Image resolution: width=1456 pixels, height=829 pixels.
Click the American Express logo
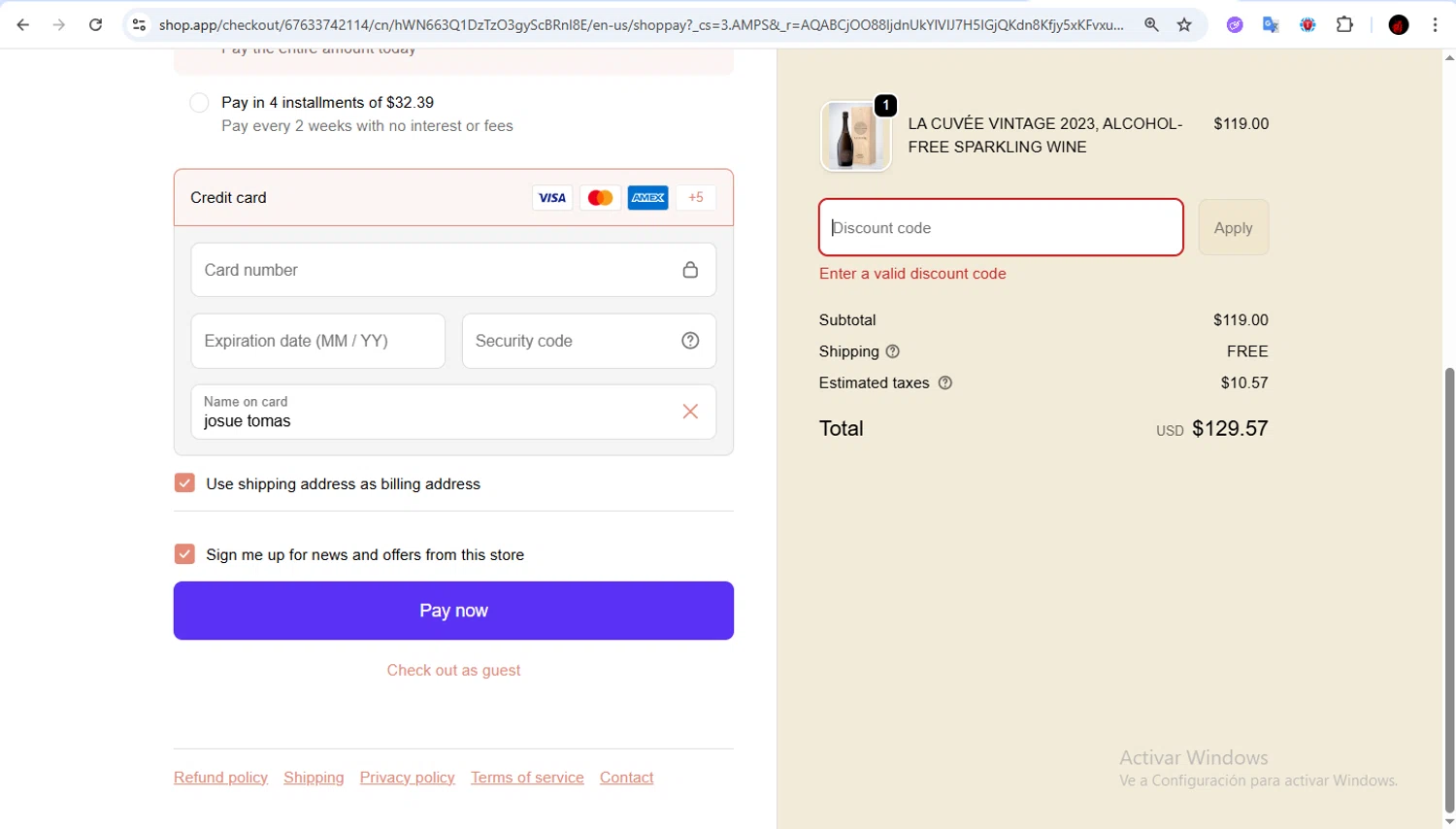coord(647,198)
